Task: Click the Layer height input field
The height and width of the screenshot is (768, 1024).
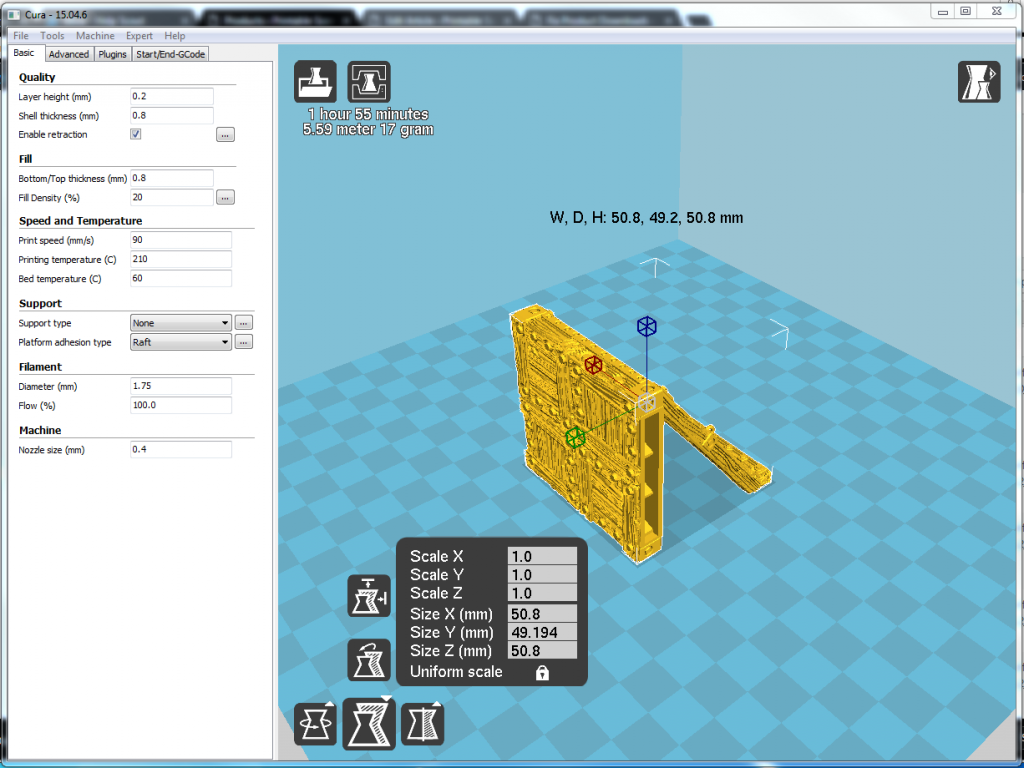Action: 172,96
